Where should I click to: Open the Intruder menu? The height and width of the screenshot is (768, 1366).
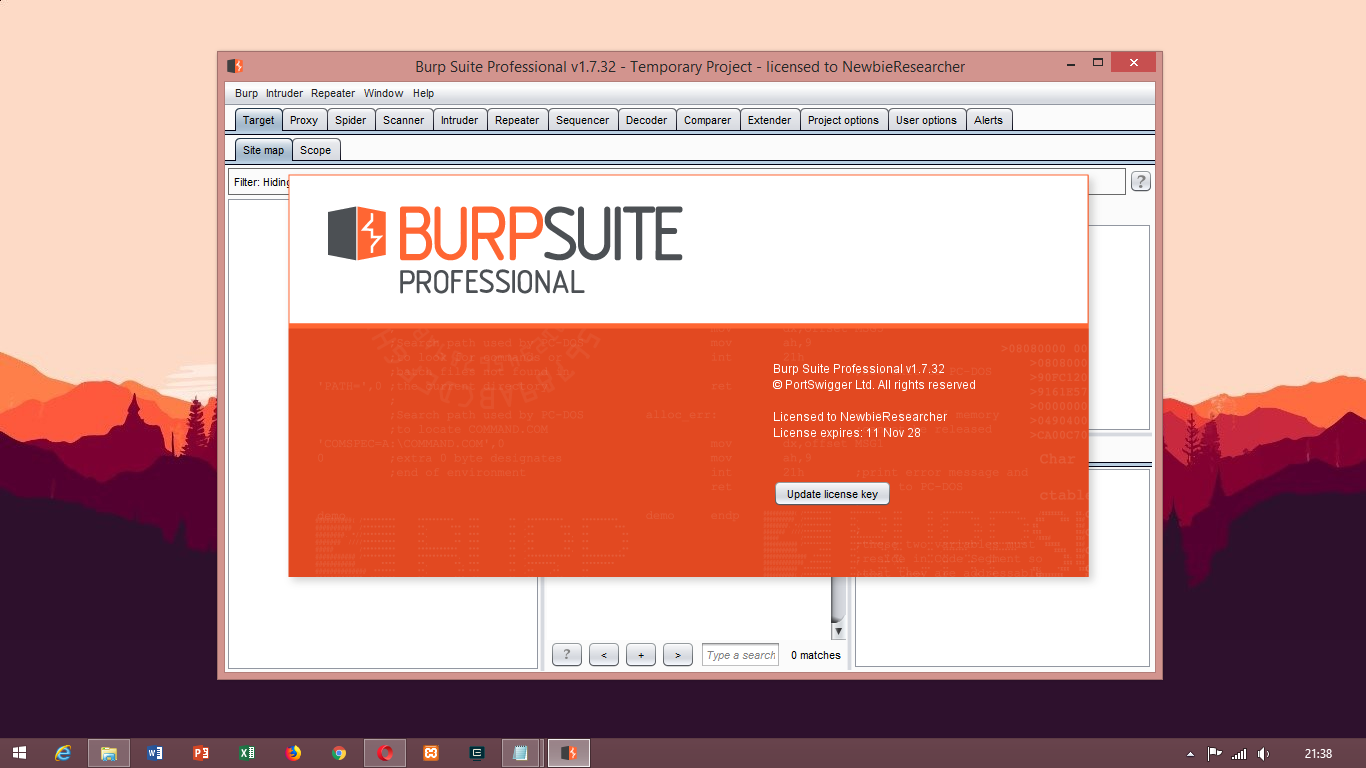284,93
